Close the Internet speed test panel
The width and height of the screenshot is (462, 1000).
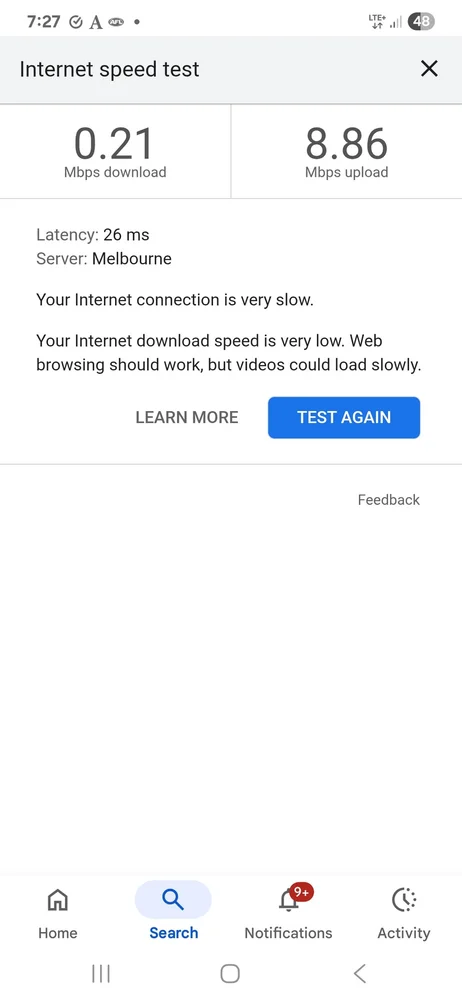pyautogui.click(x=429, y=68)
